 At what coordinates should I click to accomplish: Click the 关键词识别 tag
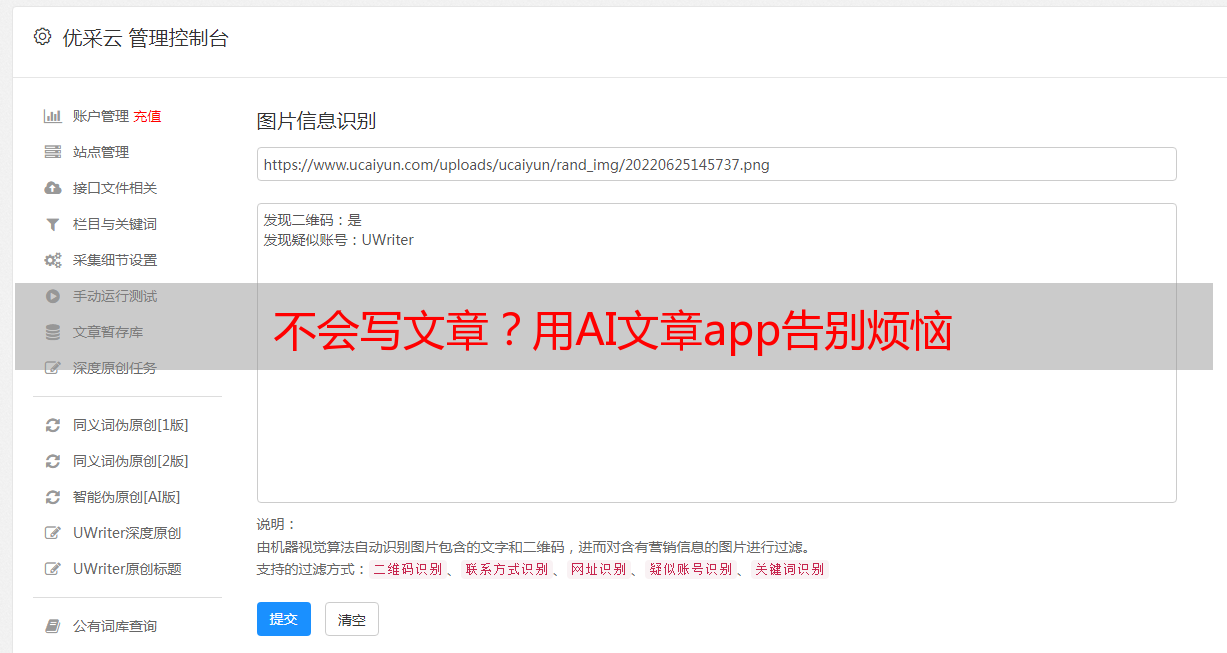(x=790, y=569)
